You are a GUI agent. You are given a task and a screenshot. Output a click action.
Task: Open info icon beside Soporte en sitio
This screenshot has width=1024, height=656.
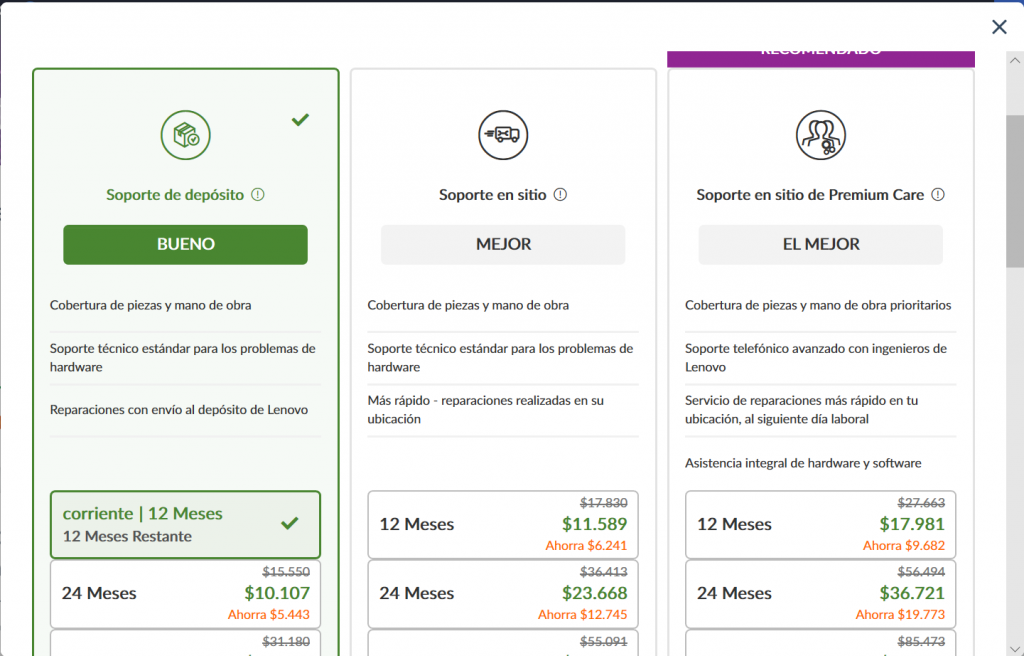click(x=560, y=195)
